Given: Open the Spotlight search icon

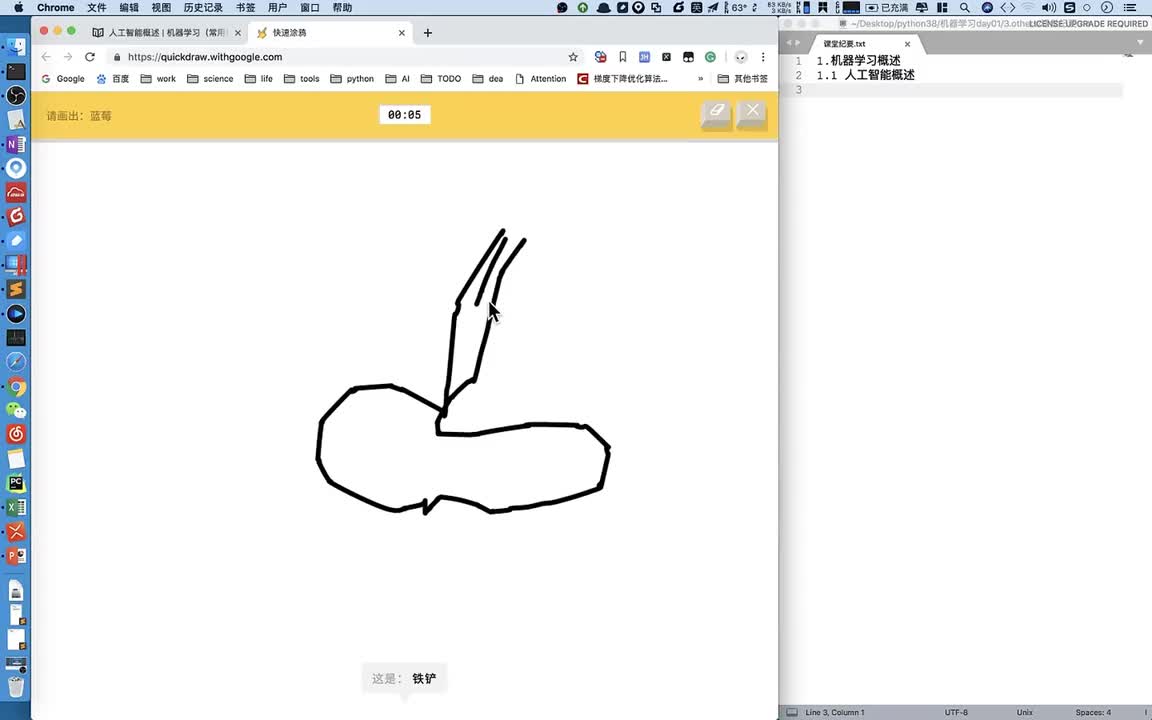Looking at the screenshot, I should click(x=964, y=7).
